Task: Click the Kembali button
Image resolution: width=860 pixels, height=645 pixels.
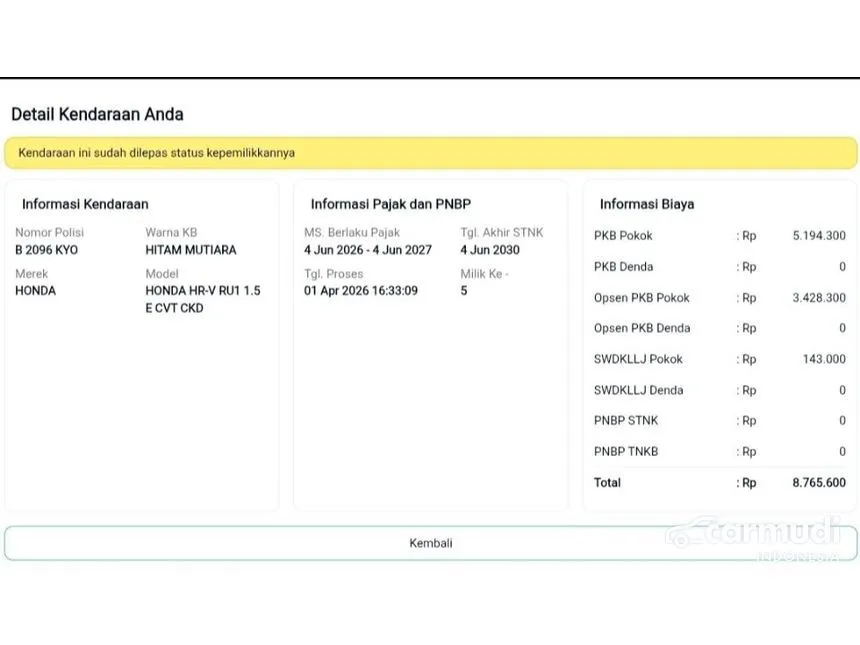Action: (430, 543)
